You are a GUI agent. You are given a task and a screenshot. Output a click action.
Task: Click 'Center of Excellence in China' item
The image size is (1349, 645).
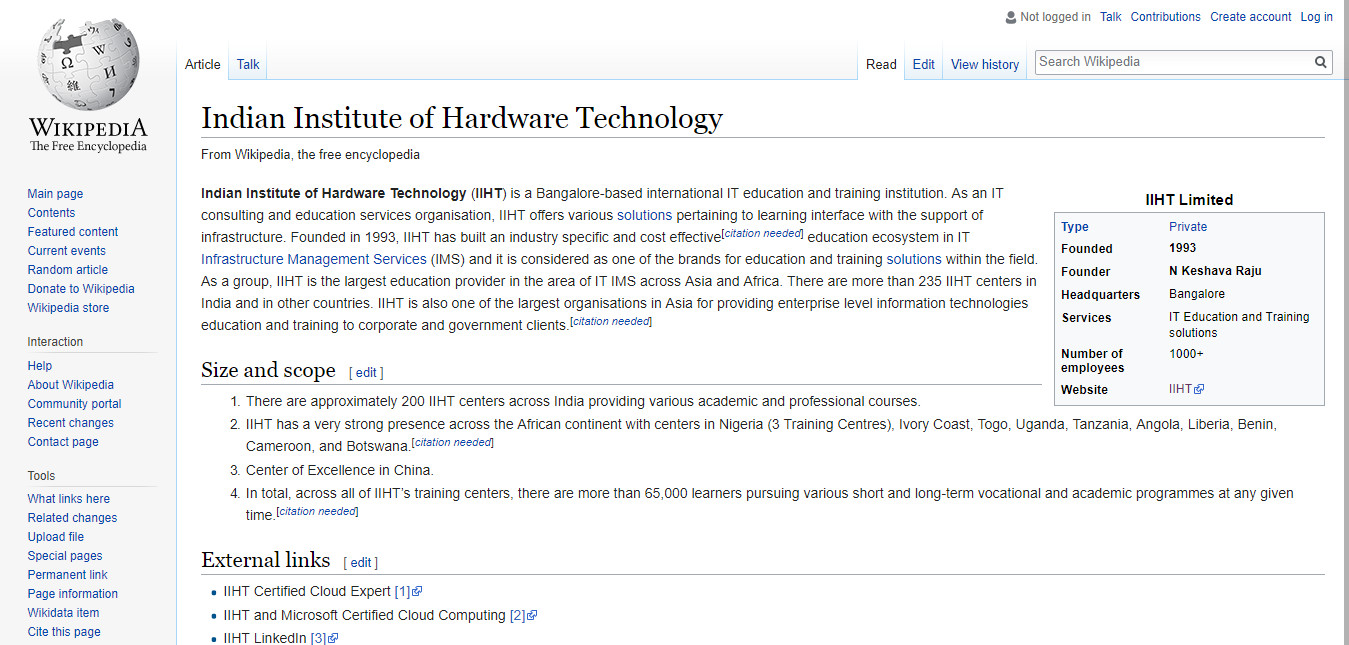point(340,470)
